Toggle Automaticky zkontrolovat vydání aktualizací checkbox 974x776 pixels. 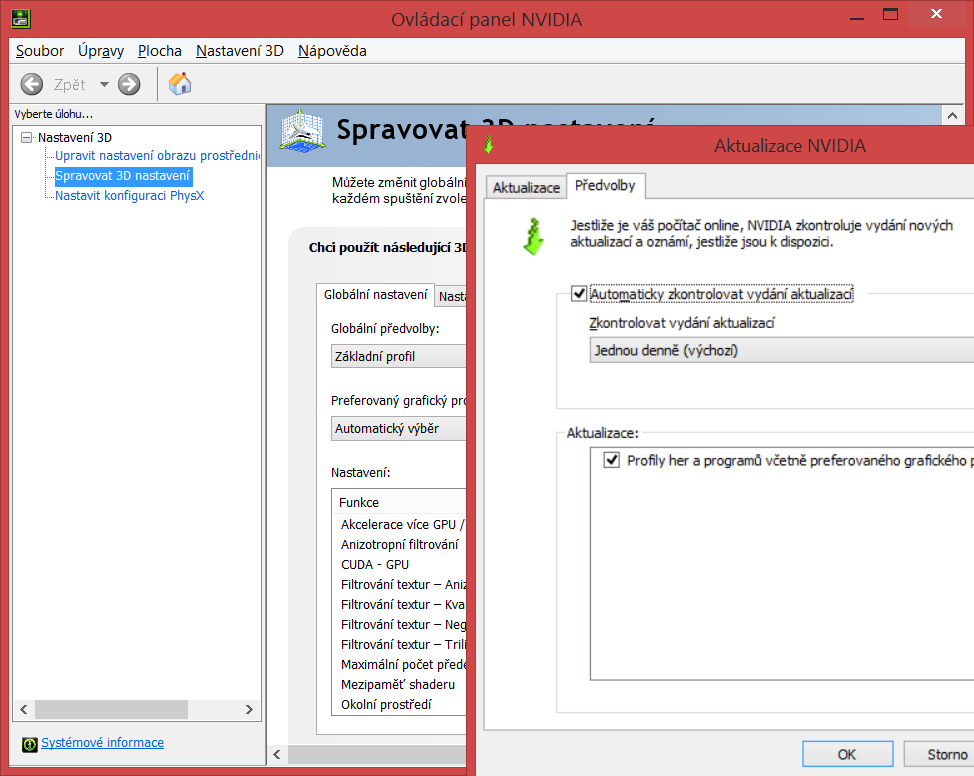(x=579, y=293)
